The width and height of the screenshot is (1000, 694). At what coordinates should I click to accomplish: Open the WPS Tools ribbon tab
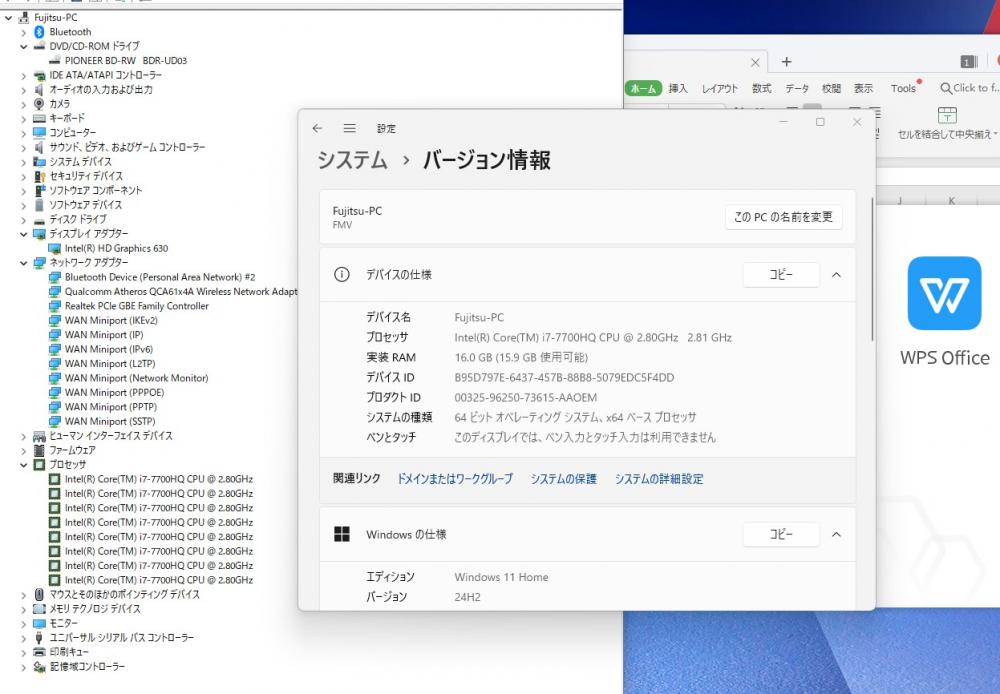pos(903,89)
